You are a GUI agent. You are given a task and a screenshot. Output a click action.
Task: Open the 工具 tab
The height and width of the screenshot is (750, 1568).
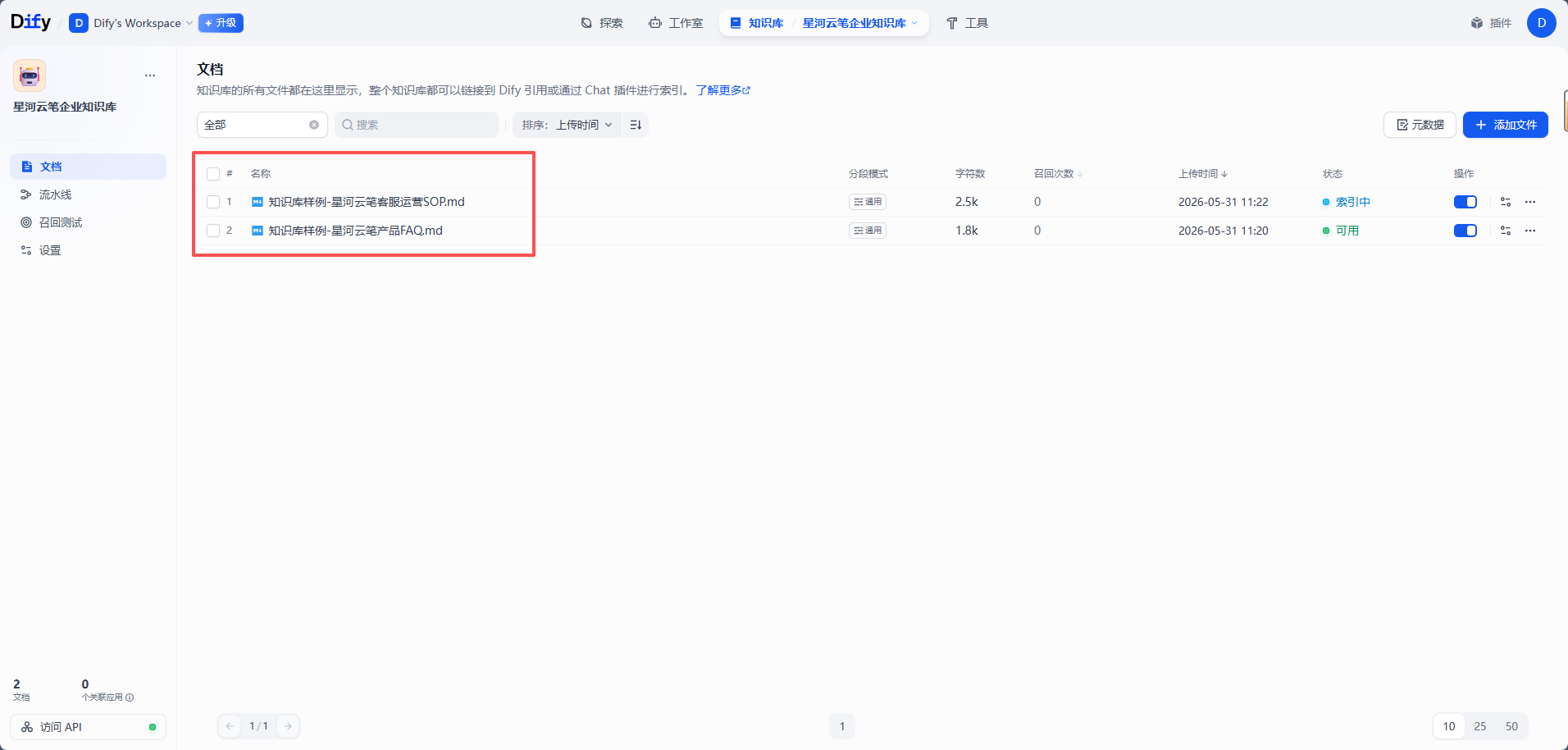967,23
